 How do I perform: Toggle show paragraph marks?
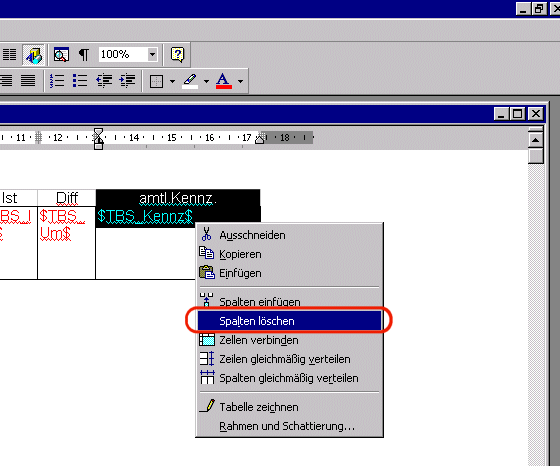point(84,55)
